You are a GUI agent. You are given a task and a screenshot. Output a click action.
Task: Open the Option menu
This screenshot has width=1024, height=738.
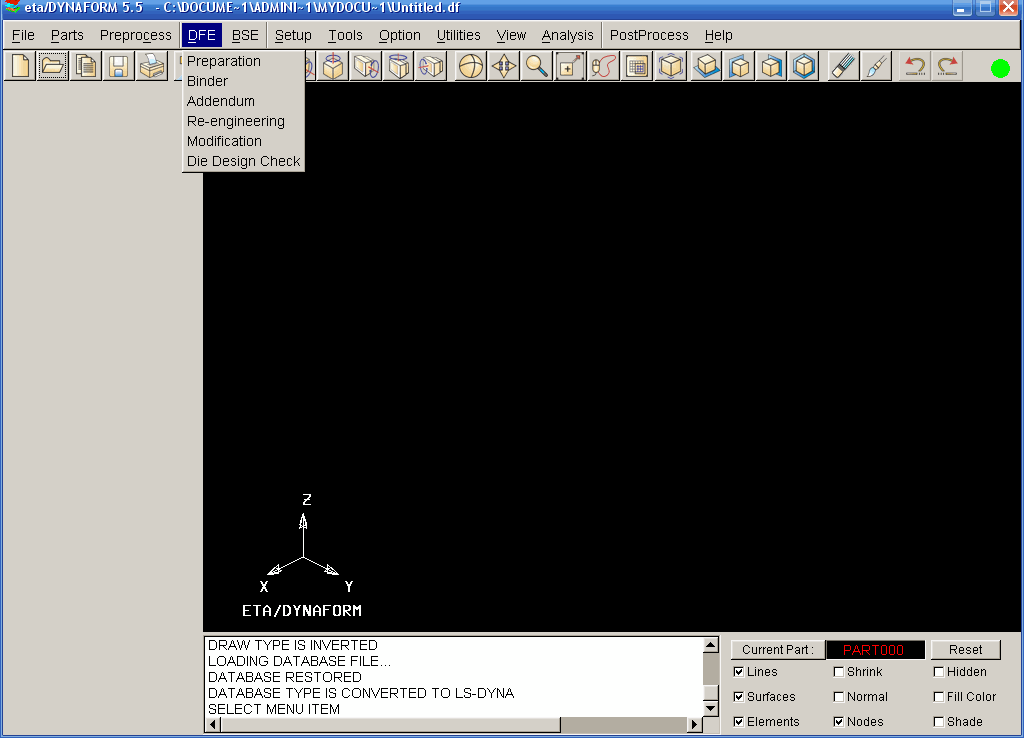tap(400, 35)
